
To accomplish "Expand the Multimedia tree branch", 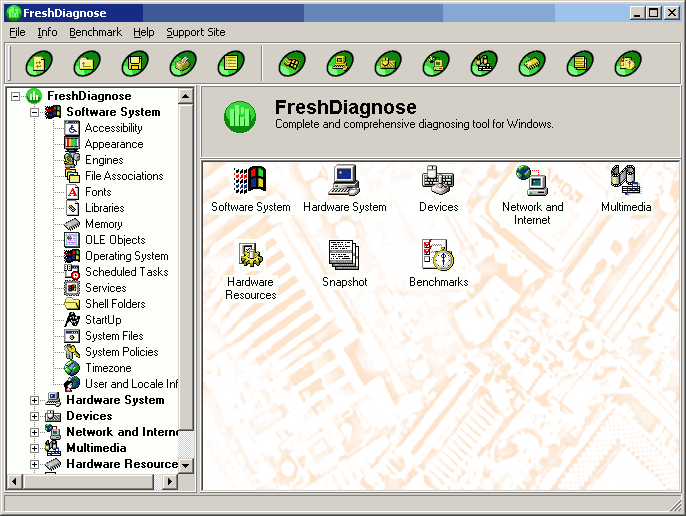I will tap(35, 448).
